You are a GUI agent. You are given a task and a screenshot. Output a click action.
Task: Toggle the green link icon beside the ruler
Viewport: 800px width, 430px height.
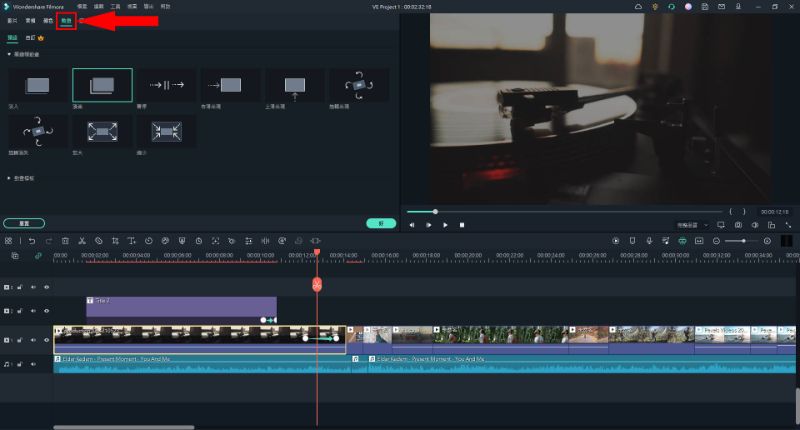pos(38,256)
